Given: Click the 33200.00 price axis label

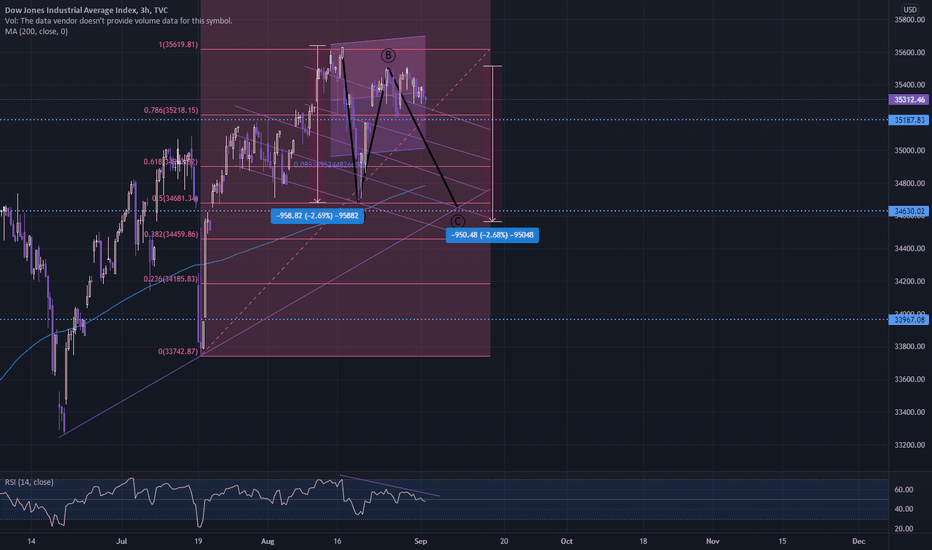Looking at the screenshot, I should click(909, 445).
